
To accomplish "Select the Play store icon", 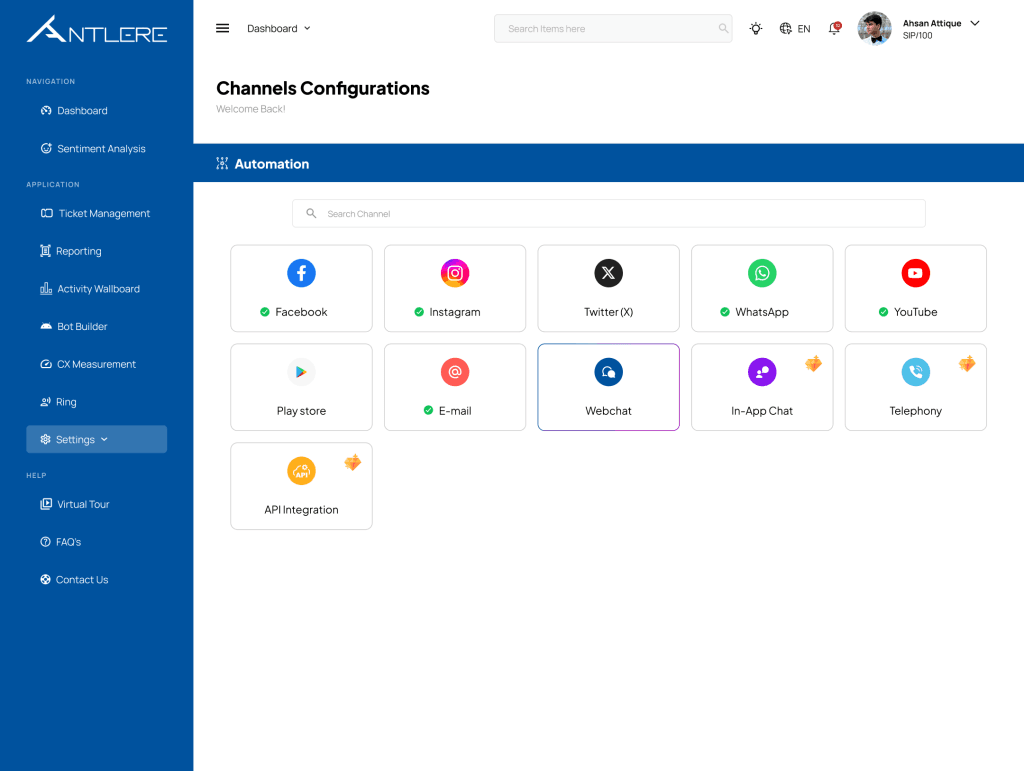I will [x=301, y=372].
